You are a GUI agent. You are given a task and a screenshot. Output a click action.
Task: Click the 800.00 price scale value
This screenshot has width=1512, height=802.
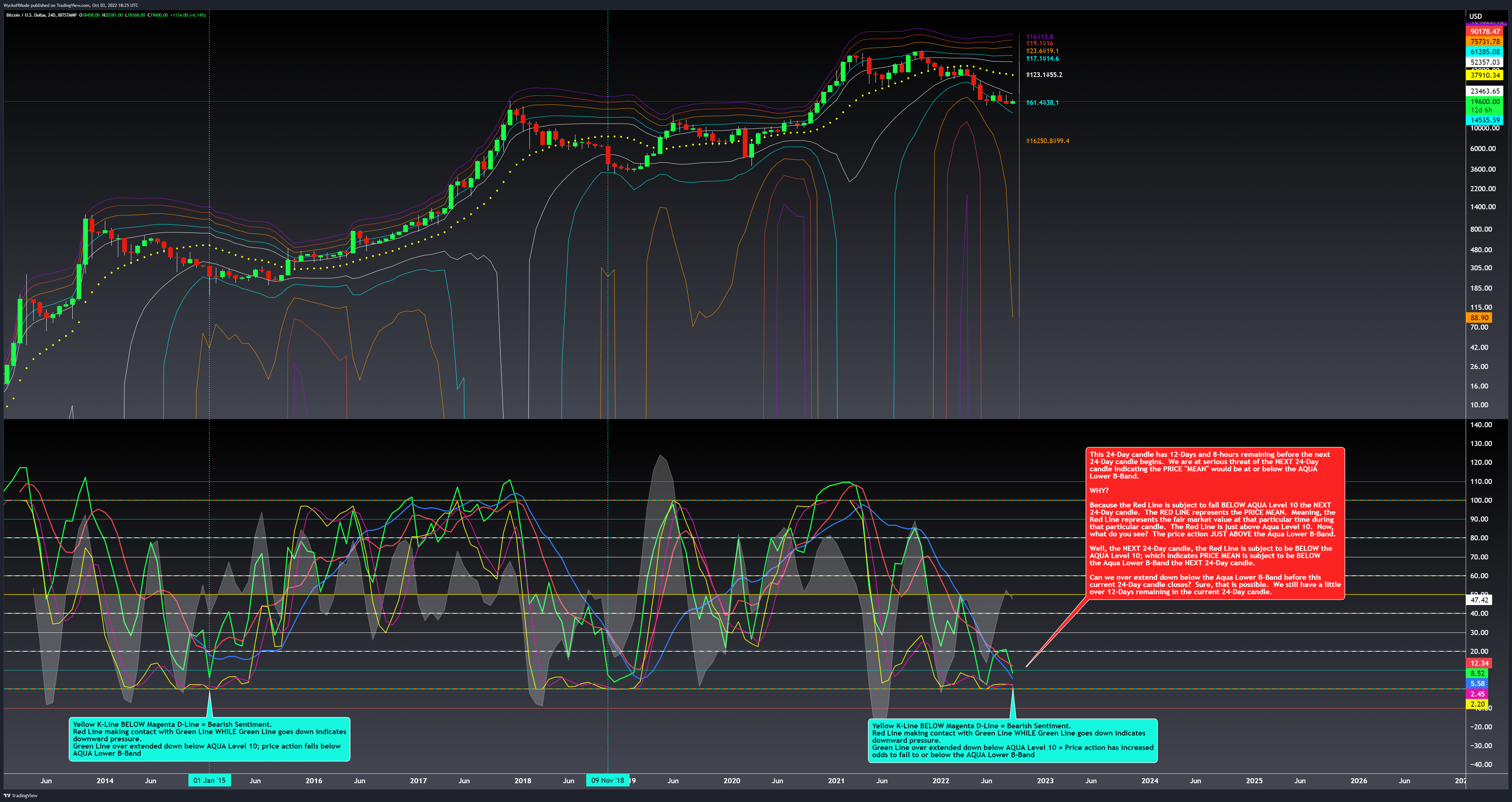(1481, 229)
